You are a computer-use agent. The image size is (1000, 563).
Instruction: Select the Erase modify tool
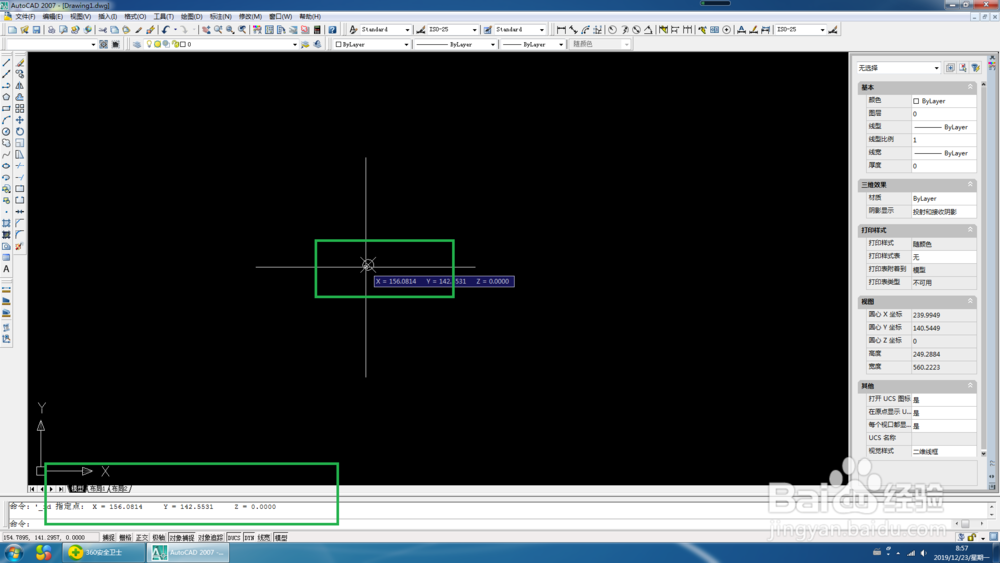[20, 62]
